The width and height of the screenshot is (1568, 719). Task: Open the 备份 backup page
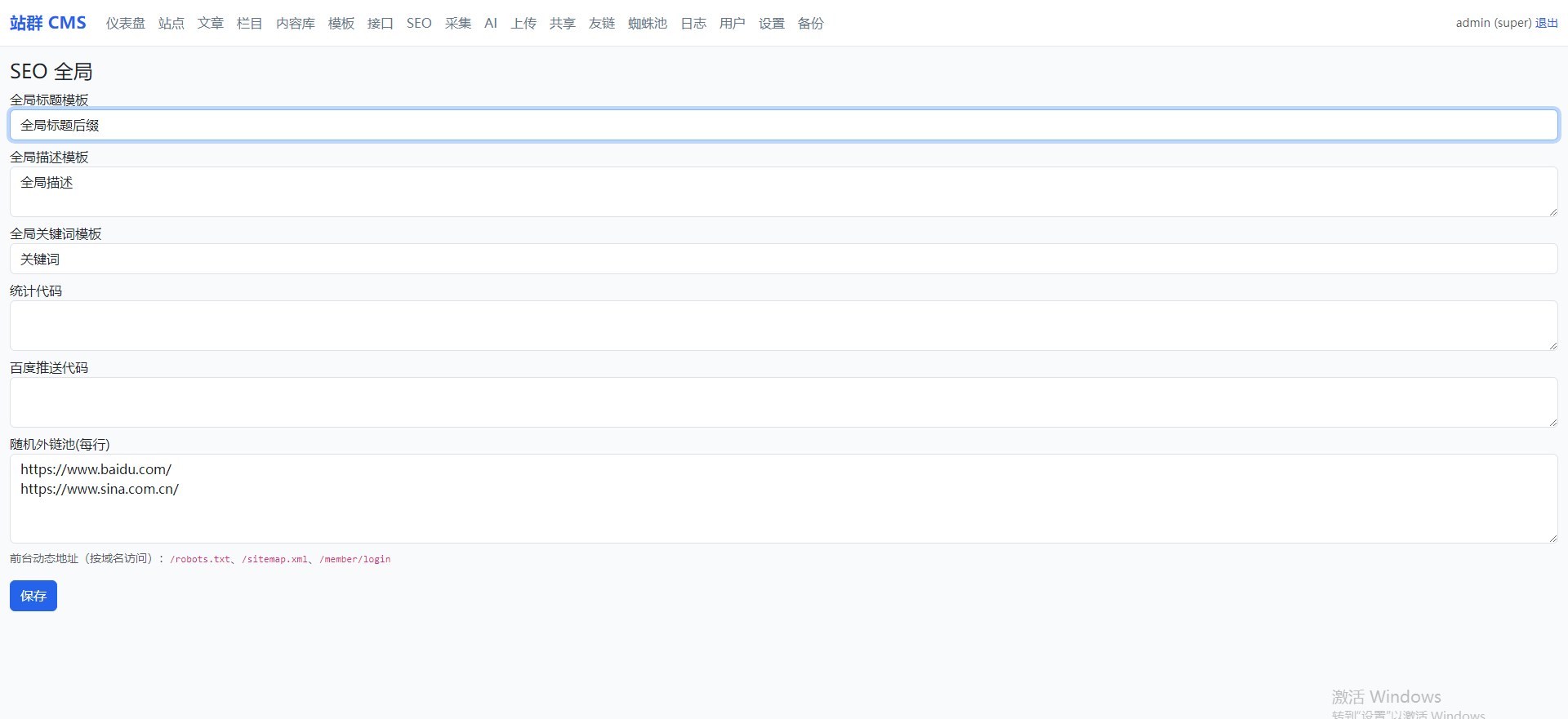pyautogui.click(x=810, y=24)
